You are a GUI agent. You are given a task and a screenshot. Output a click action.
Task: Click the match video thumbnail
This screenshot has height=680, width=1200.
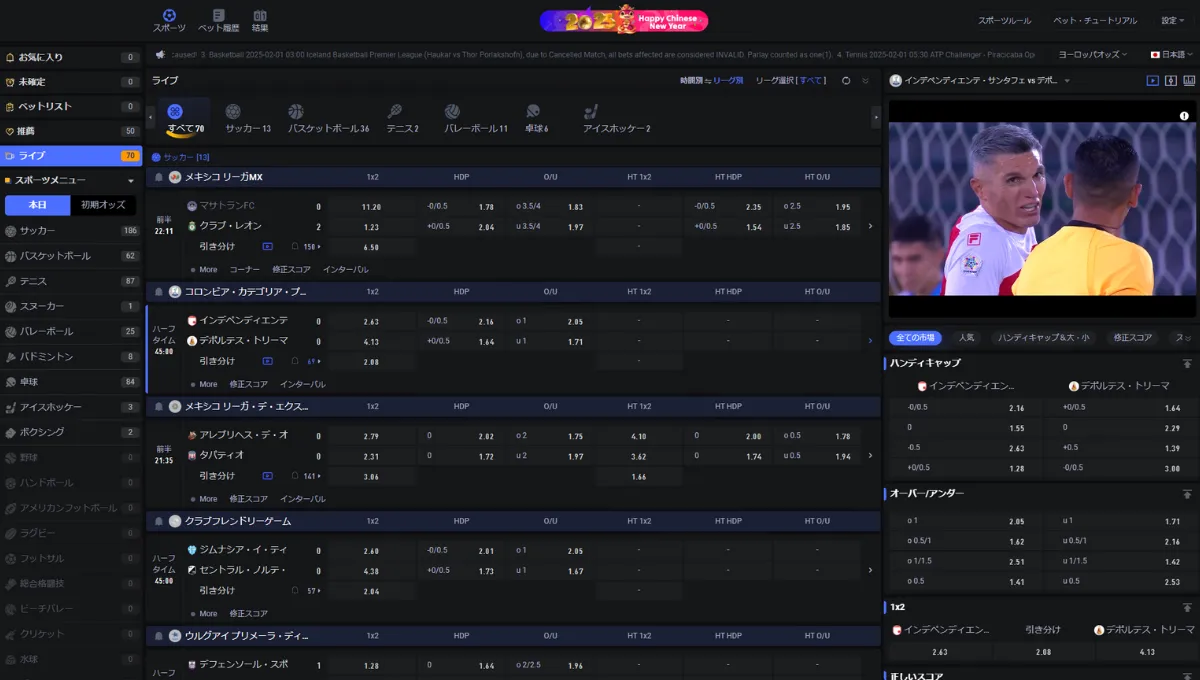coord(1042,208)
